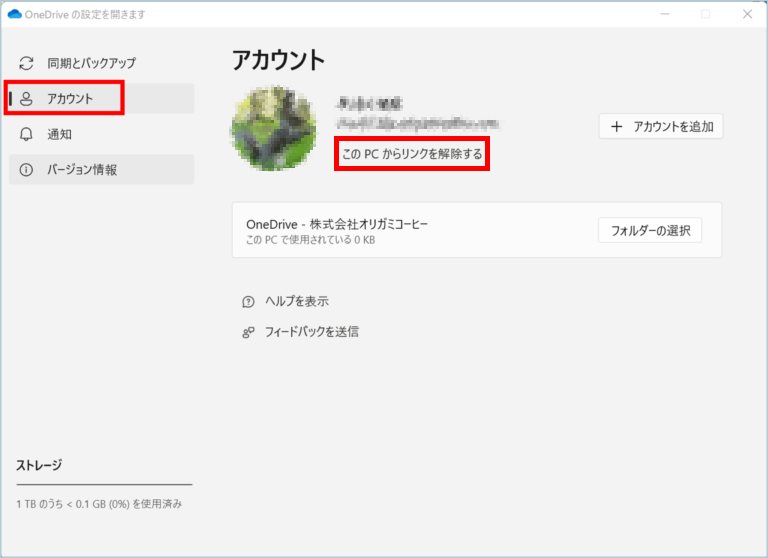768x558 pixels.
Task: Select the アカウント sidebar item
Action: click(x=101, y=98)
